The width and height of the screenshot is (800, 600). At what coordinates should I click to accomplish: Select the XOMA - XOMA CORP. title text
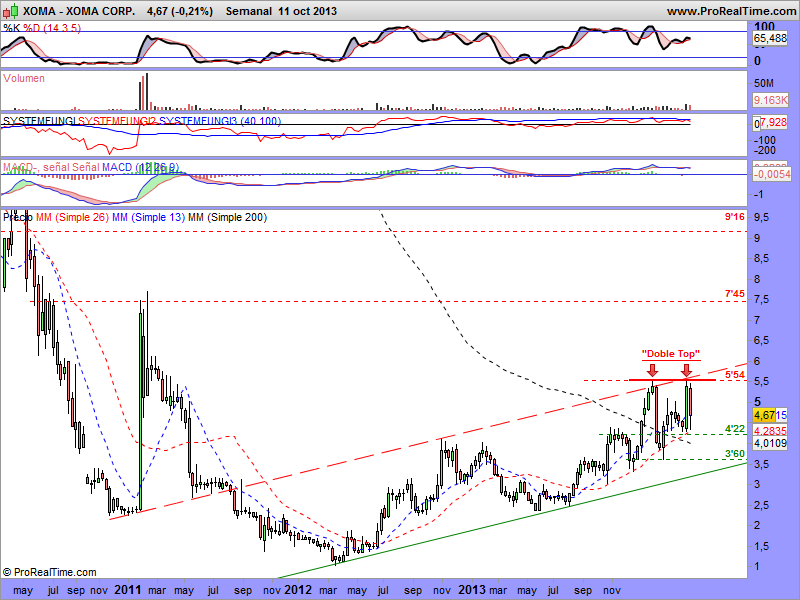pos(79,11)
